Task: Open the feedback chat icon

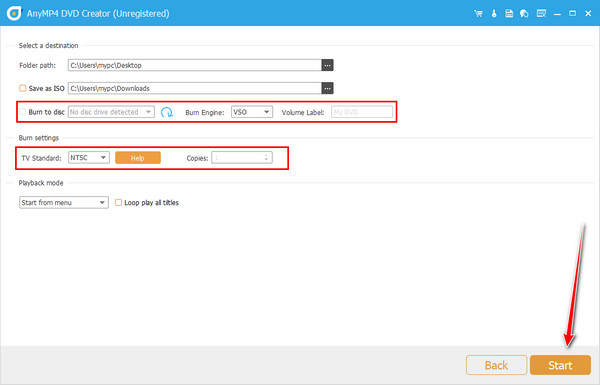Action: pyautogui.click(x=524, y=14)
